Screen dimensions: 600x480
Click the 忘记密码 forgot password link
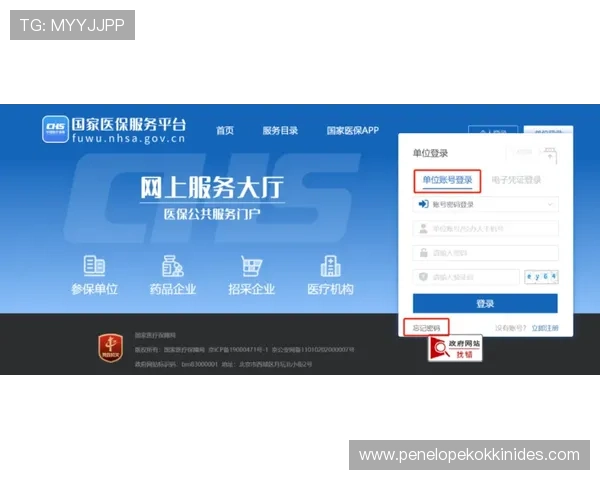[426, 328]
